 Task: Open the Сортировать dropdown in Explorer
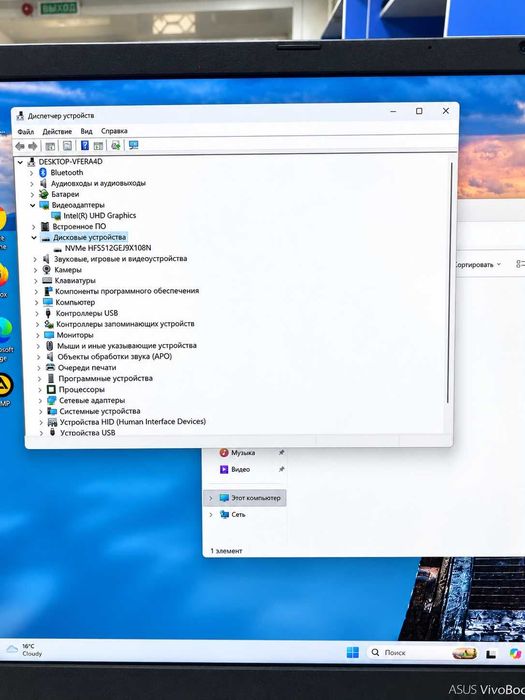478,265
